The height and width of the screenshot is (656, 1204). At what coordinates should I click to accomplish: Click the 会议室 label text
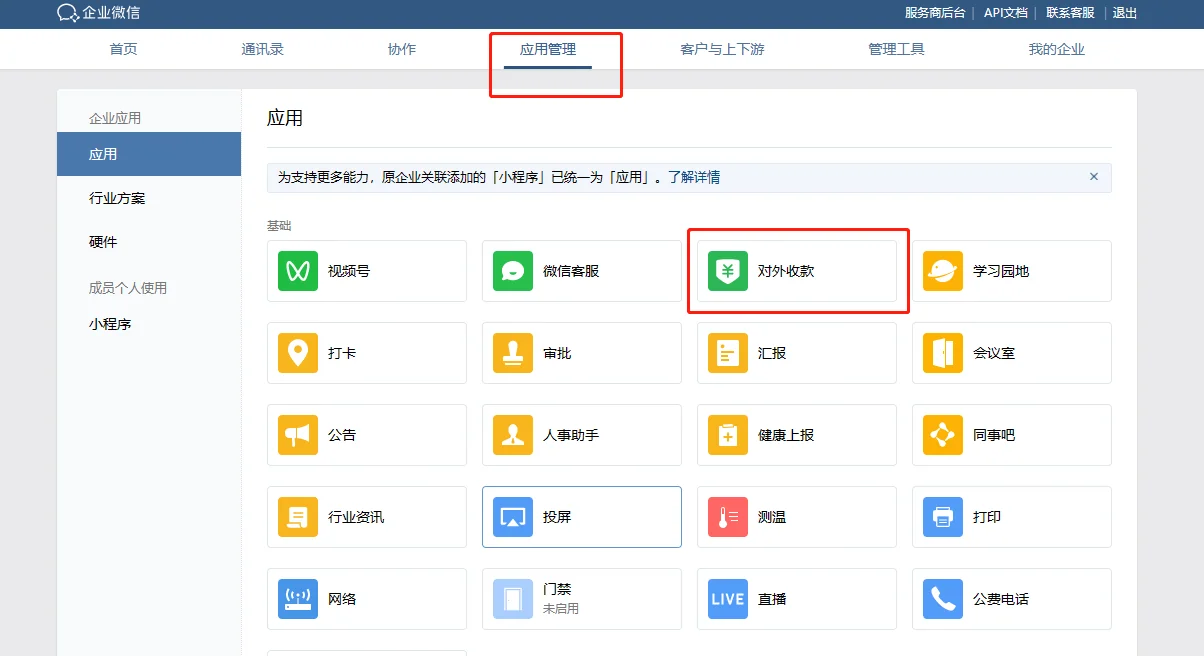point(994,353)
